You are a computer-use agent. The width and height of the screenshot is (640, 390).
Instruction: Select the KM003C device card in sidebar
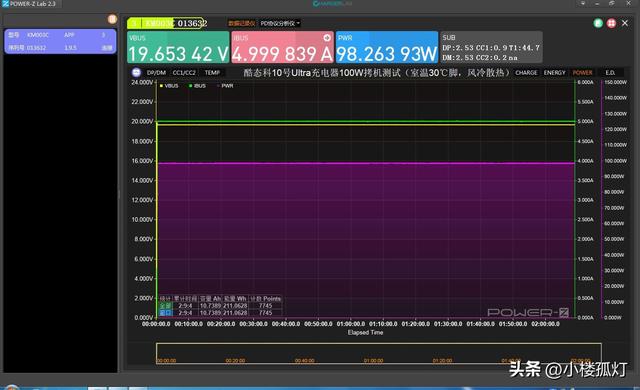click(x=60, y=41)
